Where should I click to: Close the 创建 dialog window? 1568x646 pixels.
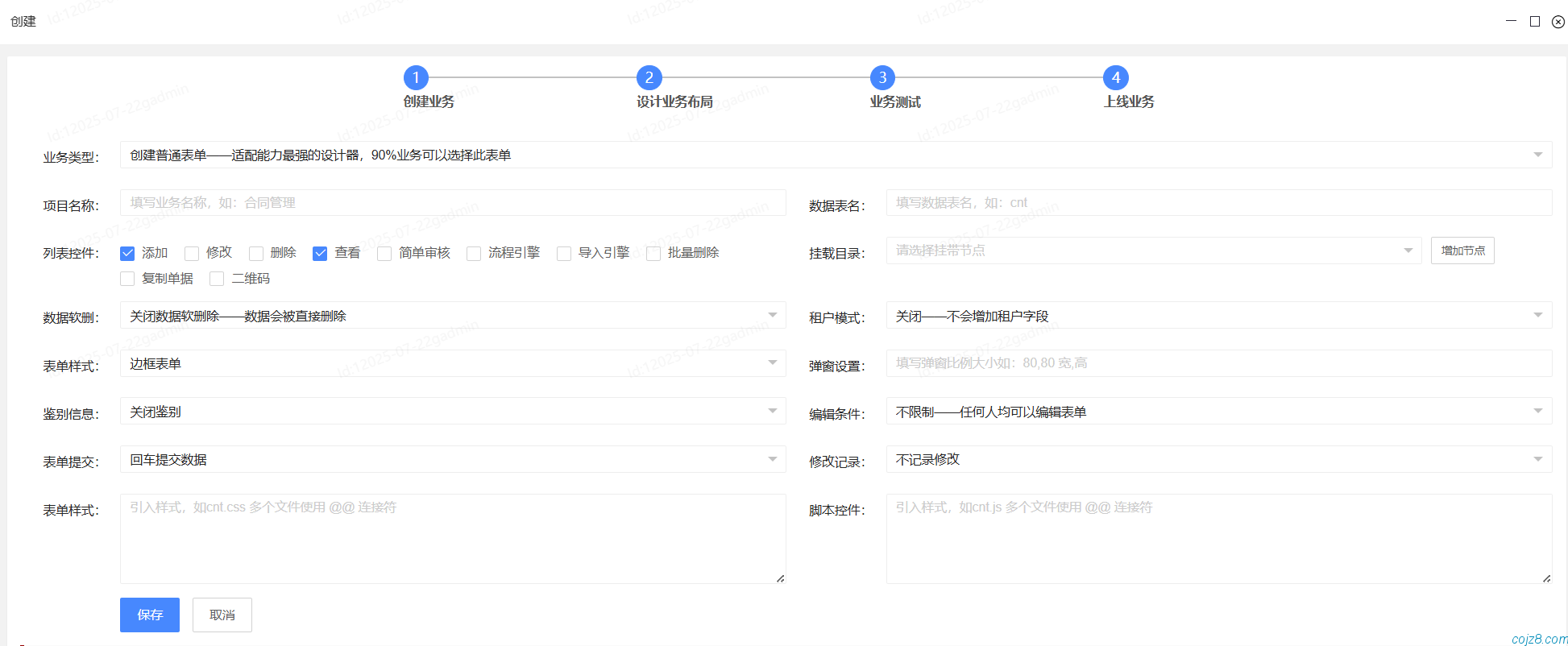tap(1558, 22)
